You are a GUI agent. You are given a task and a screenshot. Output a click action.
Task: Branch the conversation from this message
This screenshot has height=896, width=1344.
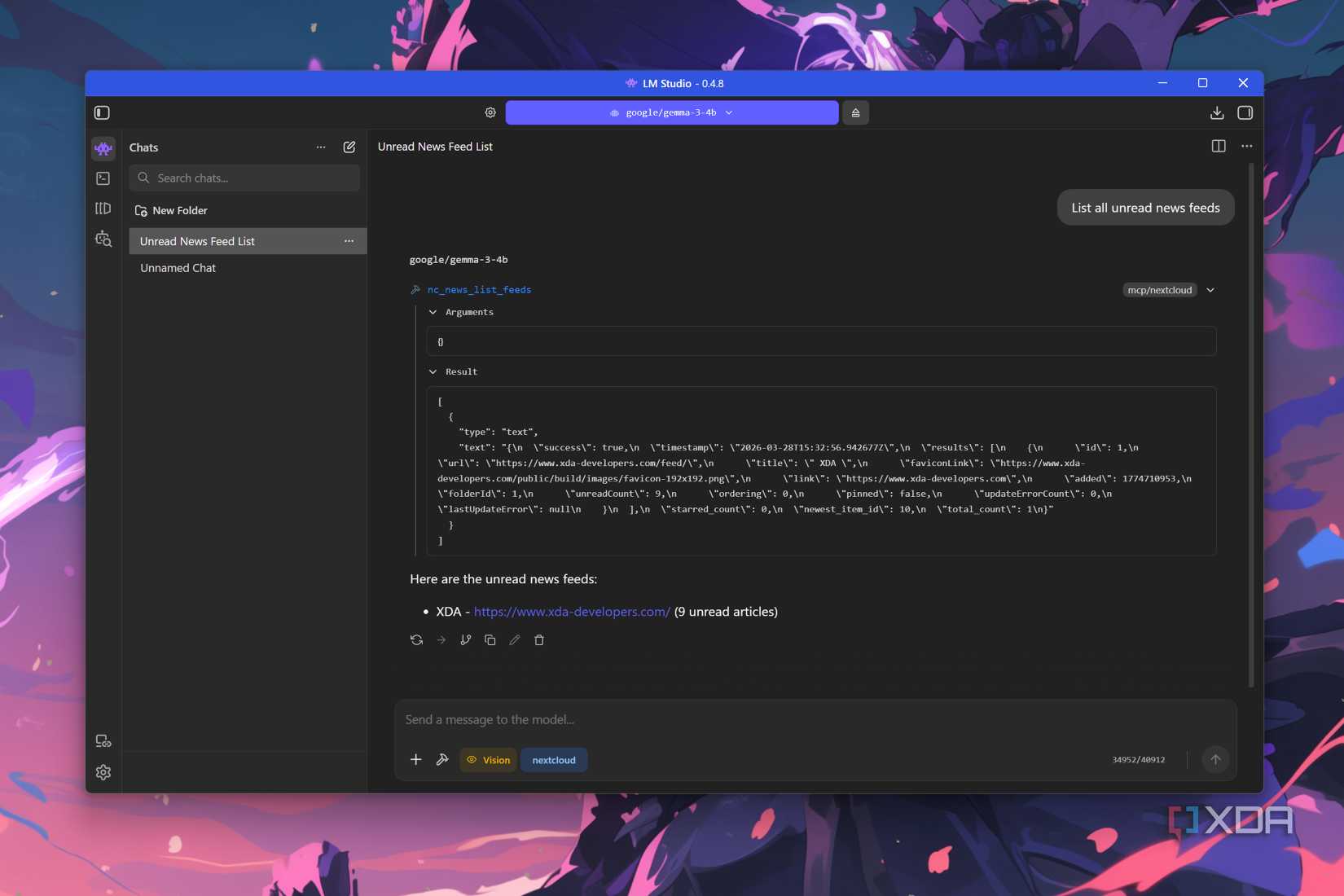pos(465,640)
